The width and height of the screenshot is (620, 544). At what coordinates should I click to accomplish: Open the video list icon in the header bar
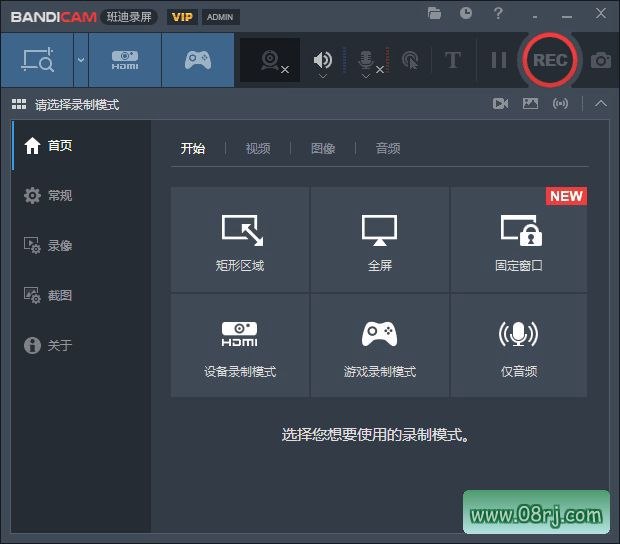pyautogui.click(x=501, y=104)
